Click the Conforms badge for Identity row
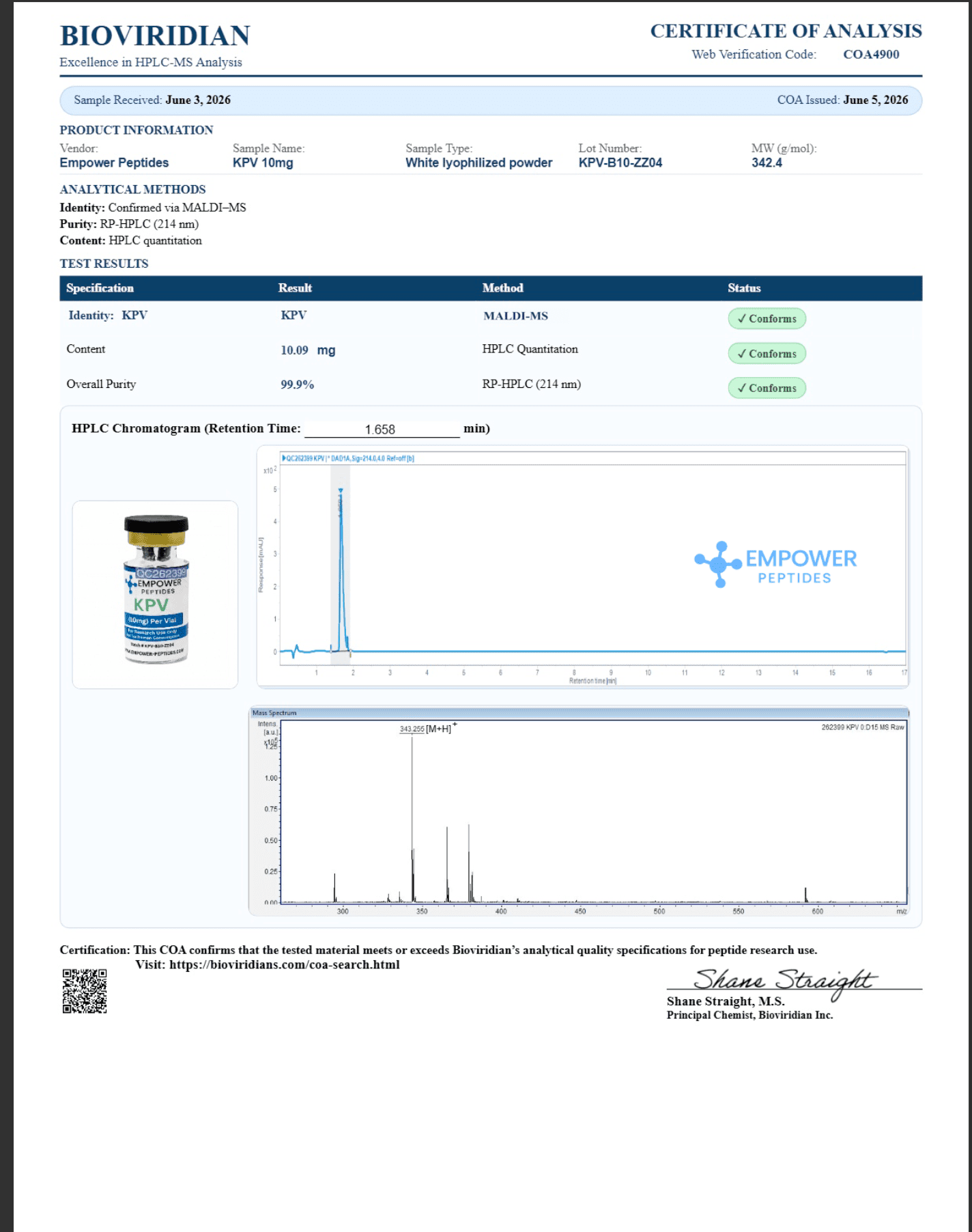Viewport: 972px width, 1232px height. point(767,318)
